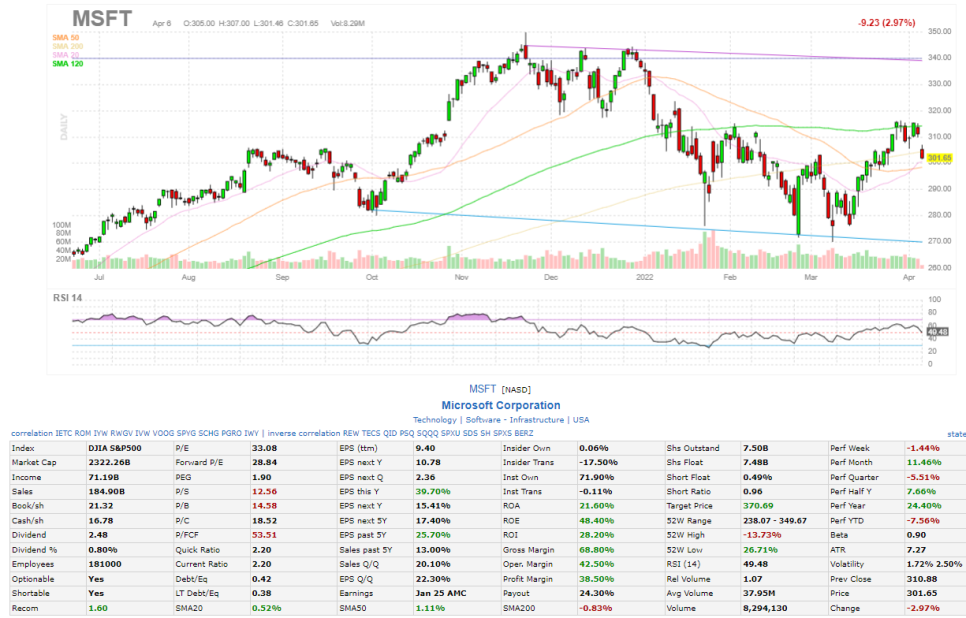The image size is (966, 618).
Task: Click the Earnings date Jan 25 AMC
Action: pyautogui.click(x=440, y=593)
